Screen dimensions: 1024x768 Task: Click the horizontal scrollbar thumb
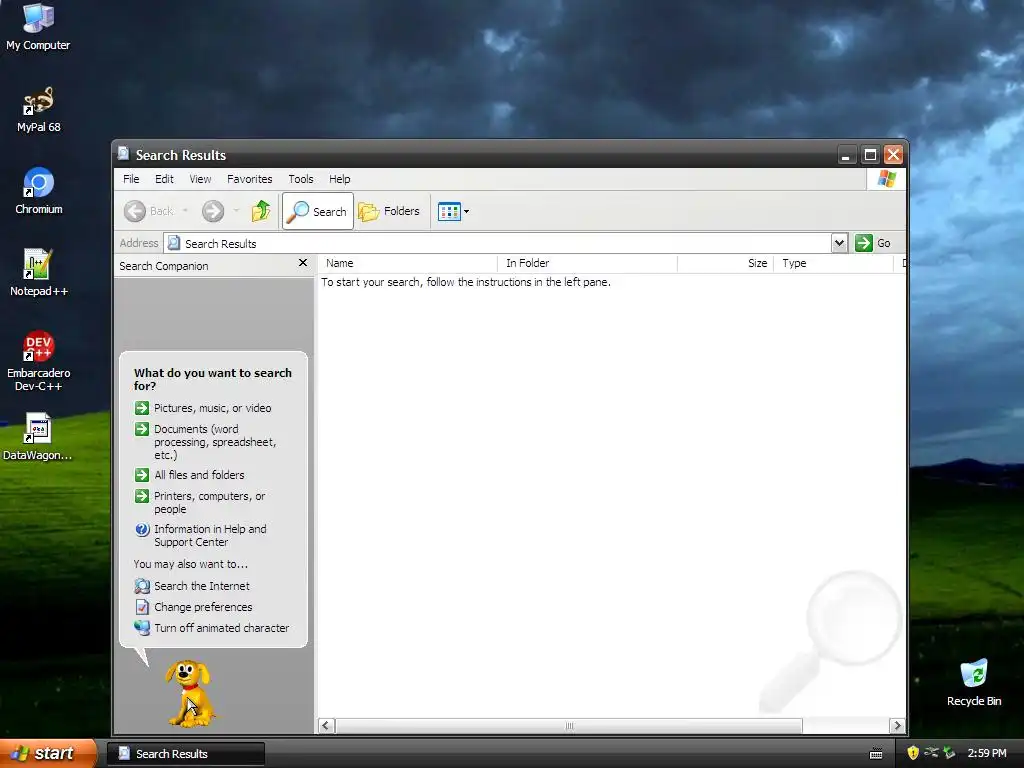coord(569,726)
